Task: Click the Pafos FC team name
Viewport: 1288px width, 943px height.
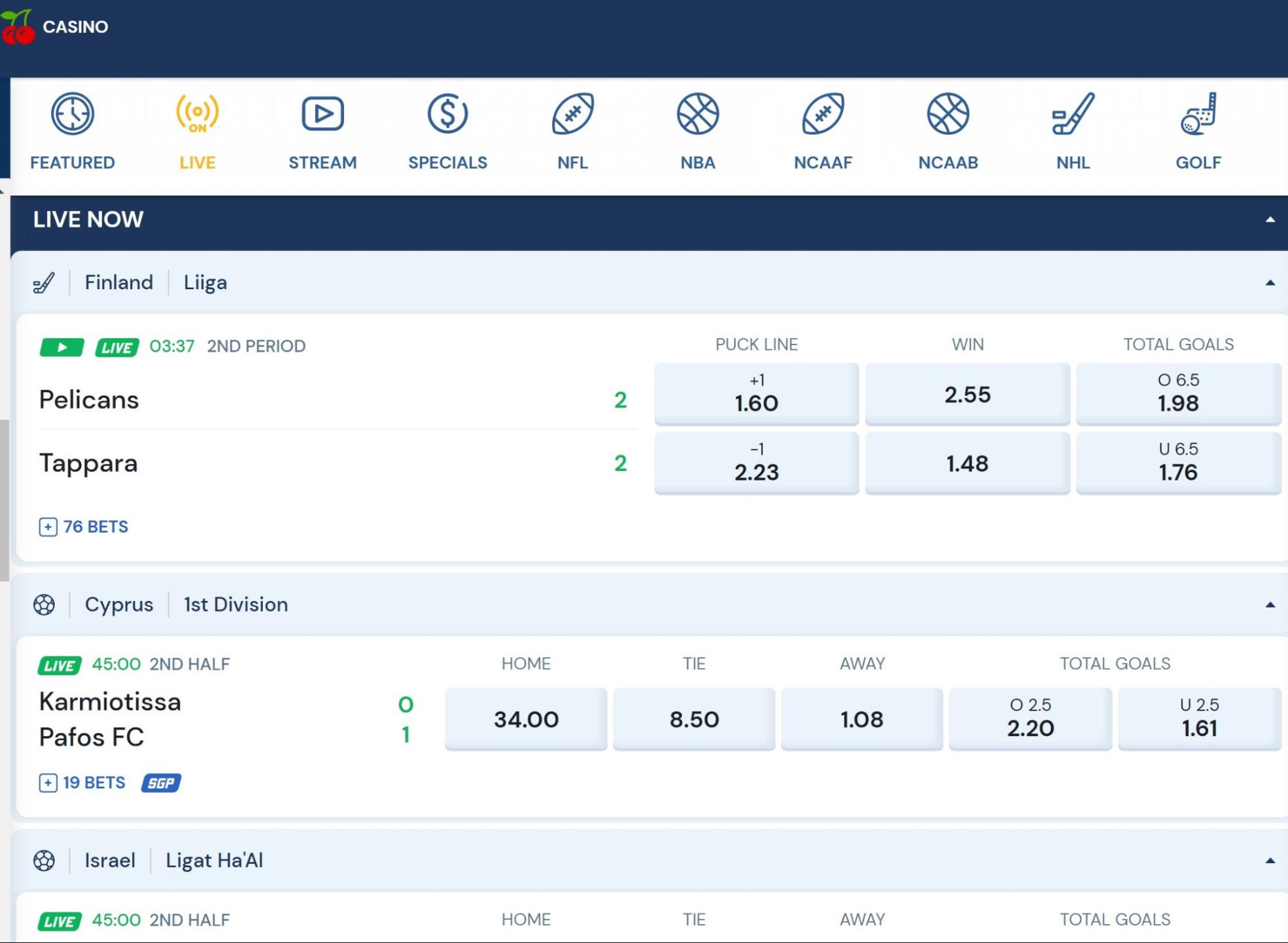Action: [x=91, y=738]
